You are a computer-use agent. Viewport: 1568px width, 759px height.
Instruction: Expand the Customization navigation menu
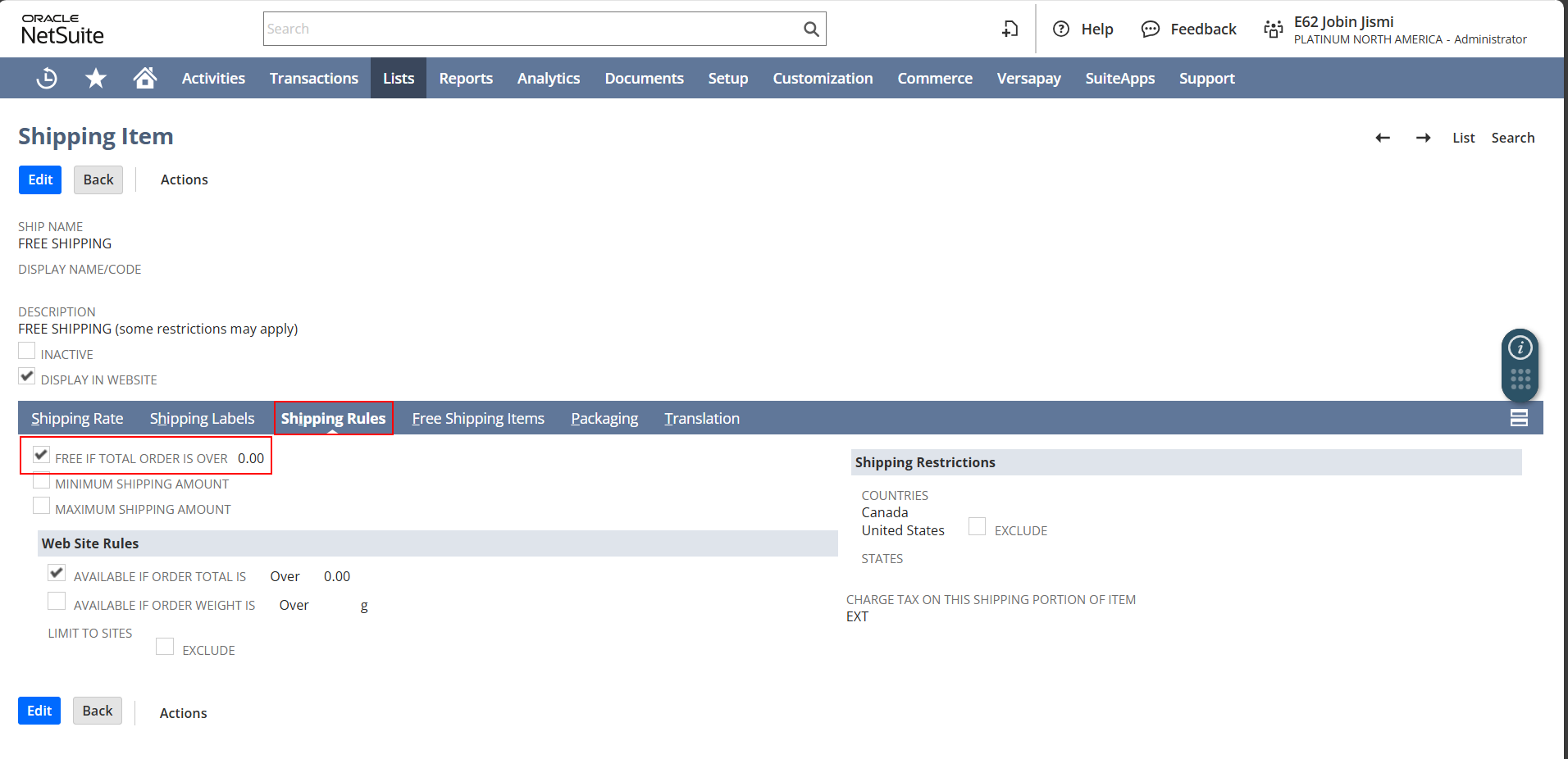pyautogui.click(x=822, y=78)
